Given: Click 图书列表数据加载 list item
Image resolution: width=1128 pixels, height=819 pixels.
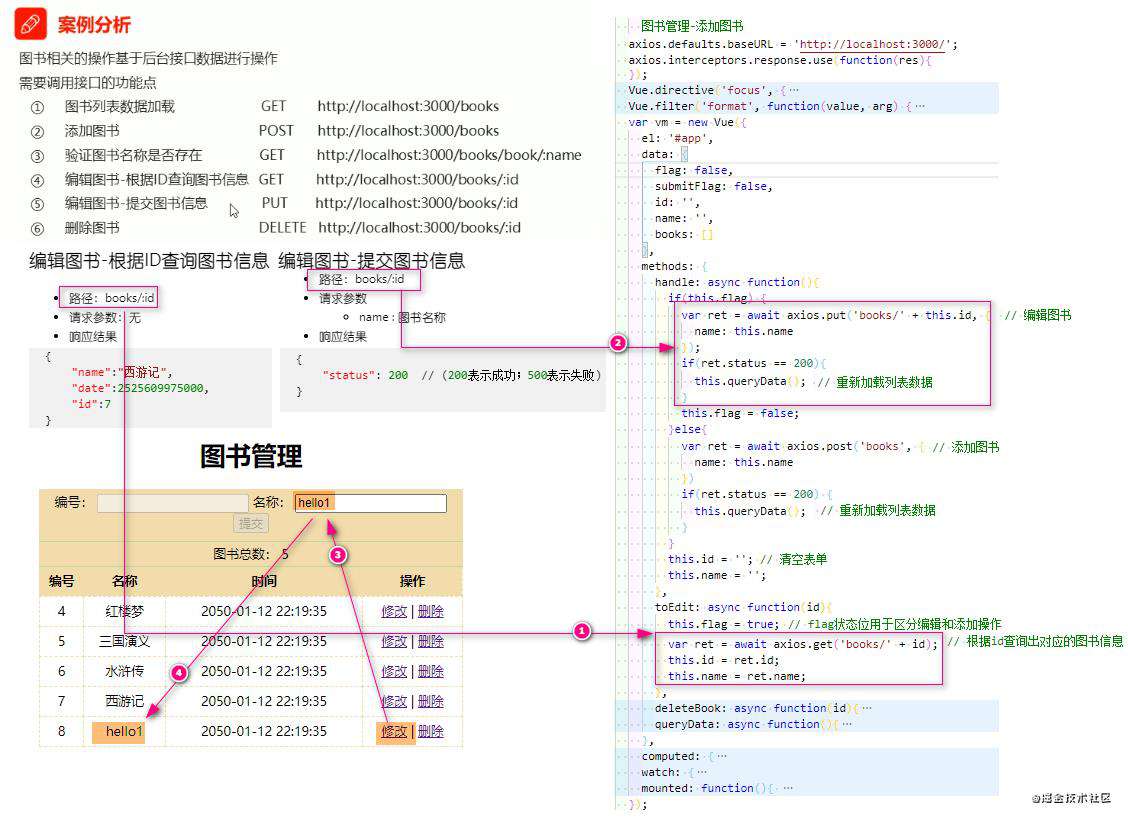Looking at the screenshot, I should [x=119, y=107].
